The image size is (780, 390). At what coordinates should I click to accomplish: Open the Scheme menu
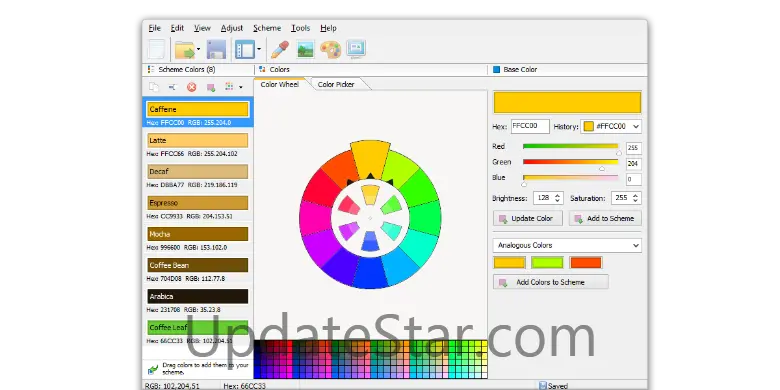(267, 28)
